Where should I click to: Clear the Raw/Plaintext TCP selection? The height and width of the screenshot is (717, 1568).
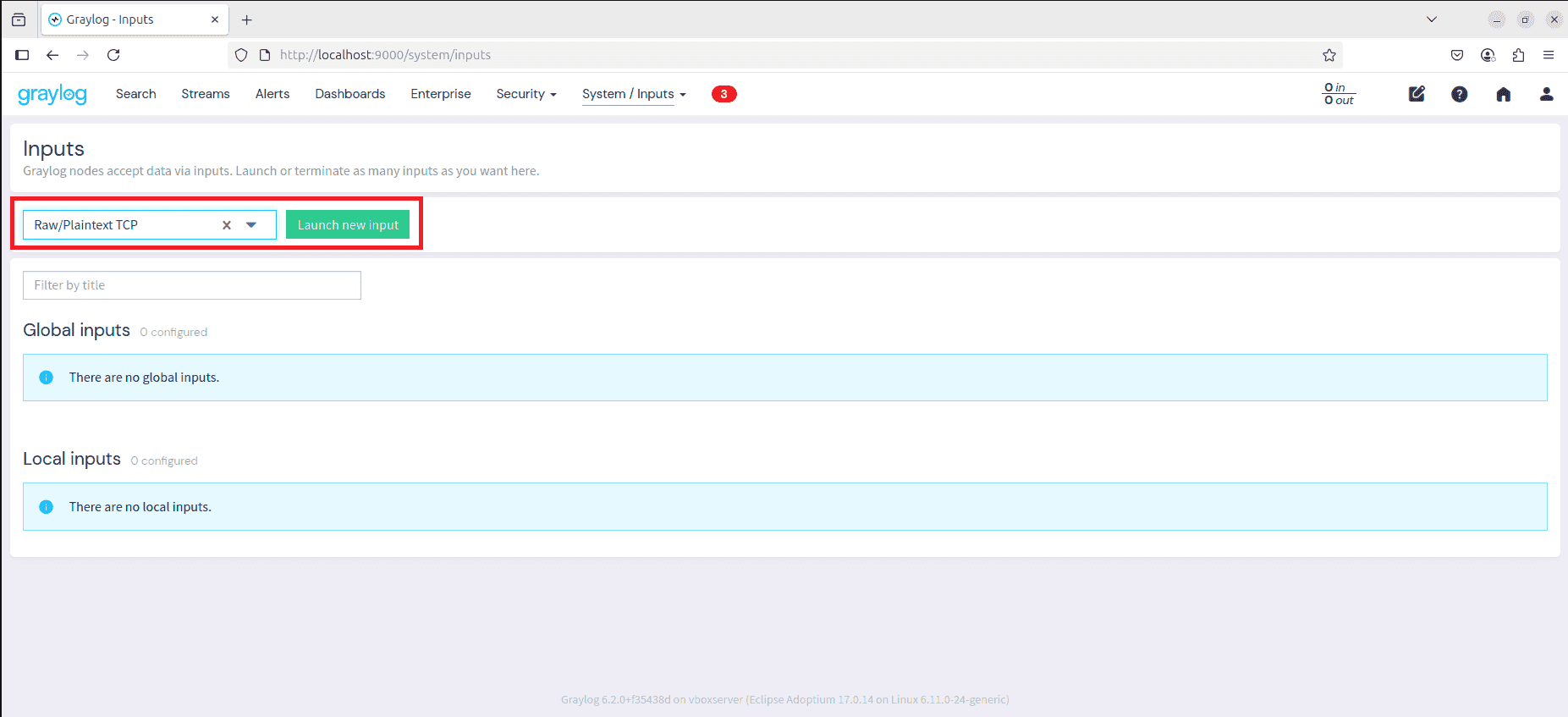tap(227, 225)
